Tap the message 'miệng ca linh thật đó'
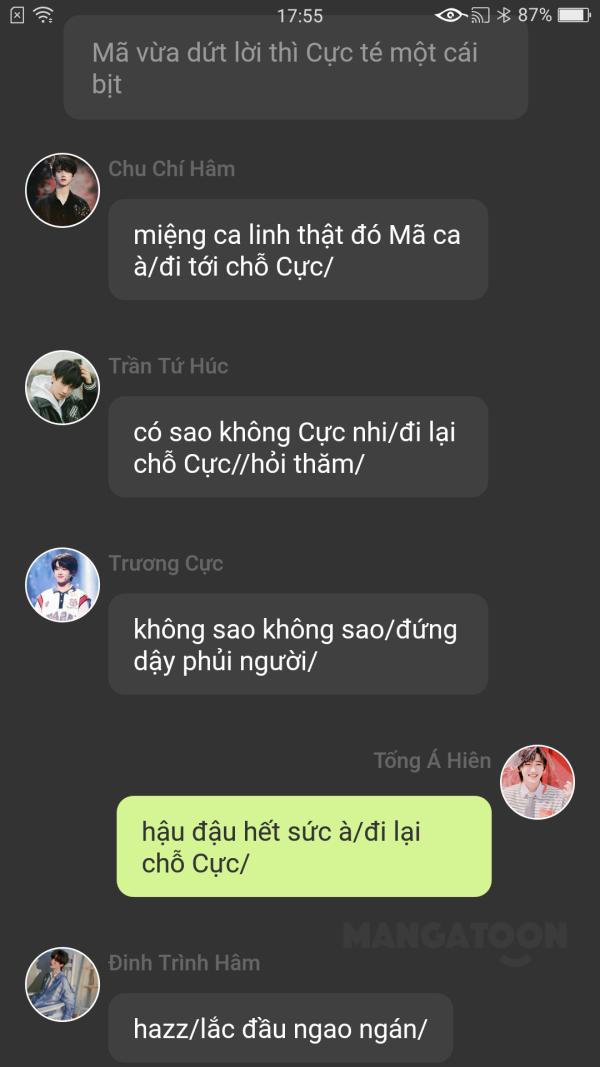 point(298,250)
